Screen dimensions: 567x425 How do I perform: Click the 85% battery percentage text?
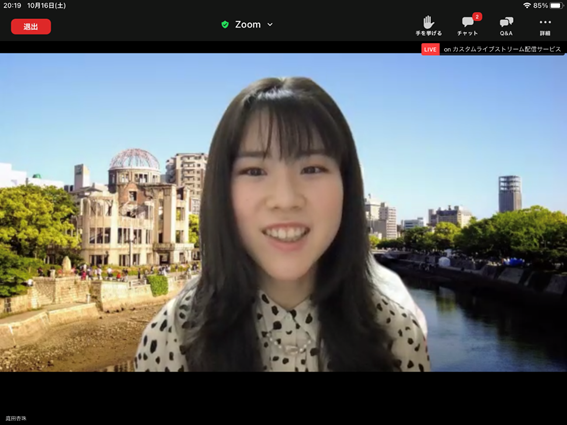tap(540, 5)
